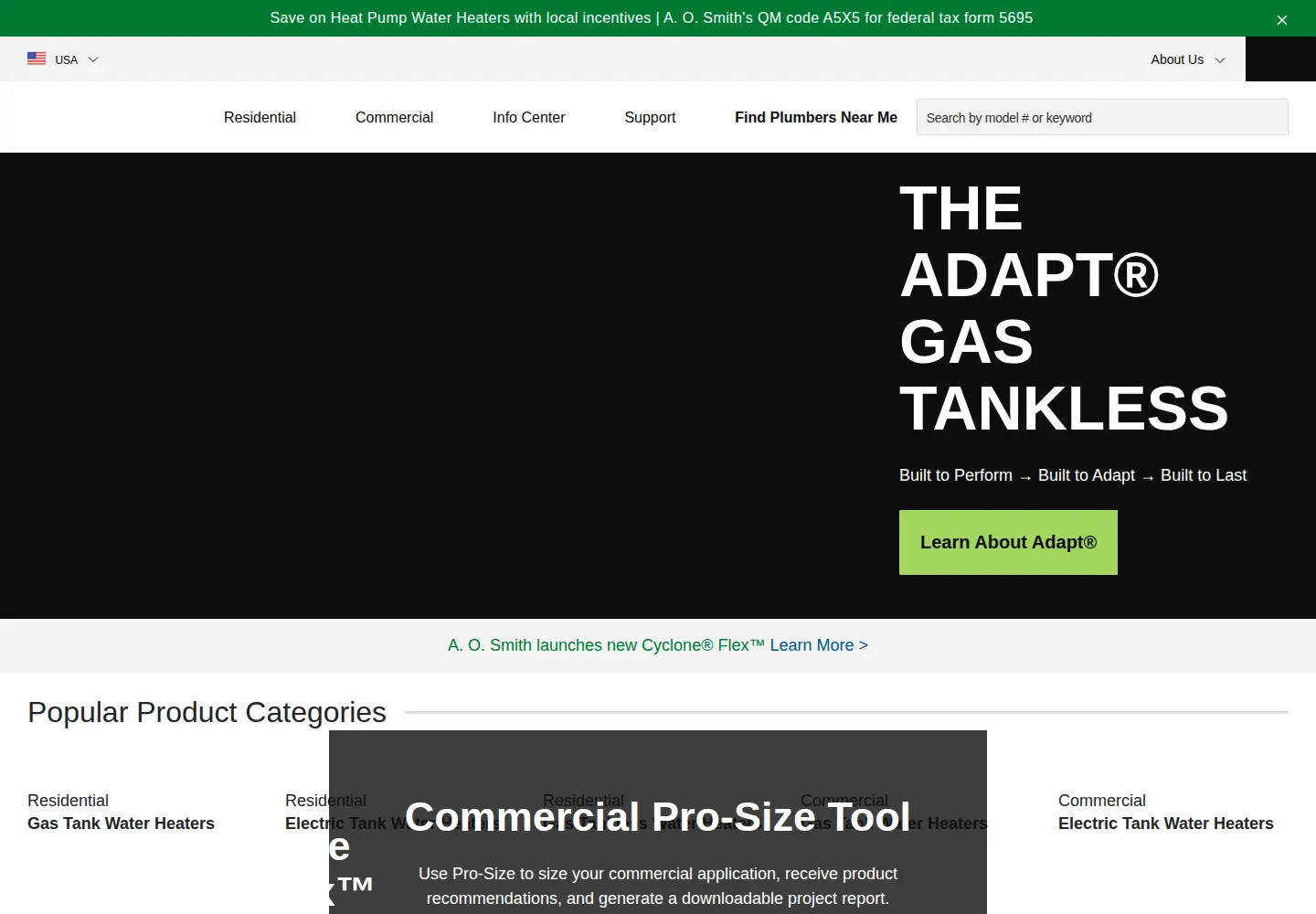Click the USA flag icon
Image resolution: width=1316 pixels, height=914 pixels.
[x=37, y=58]
